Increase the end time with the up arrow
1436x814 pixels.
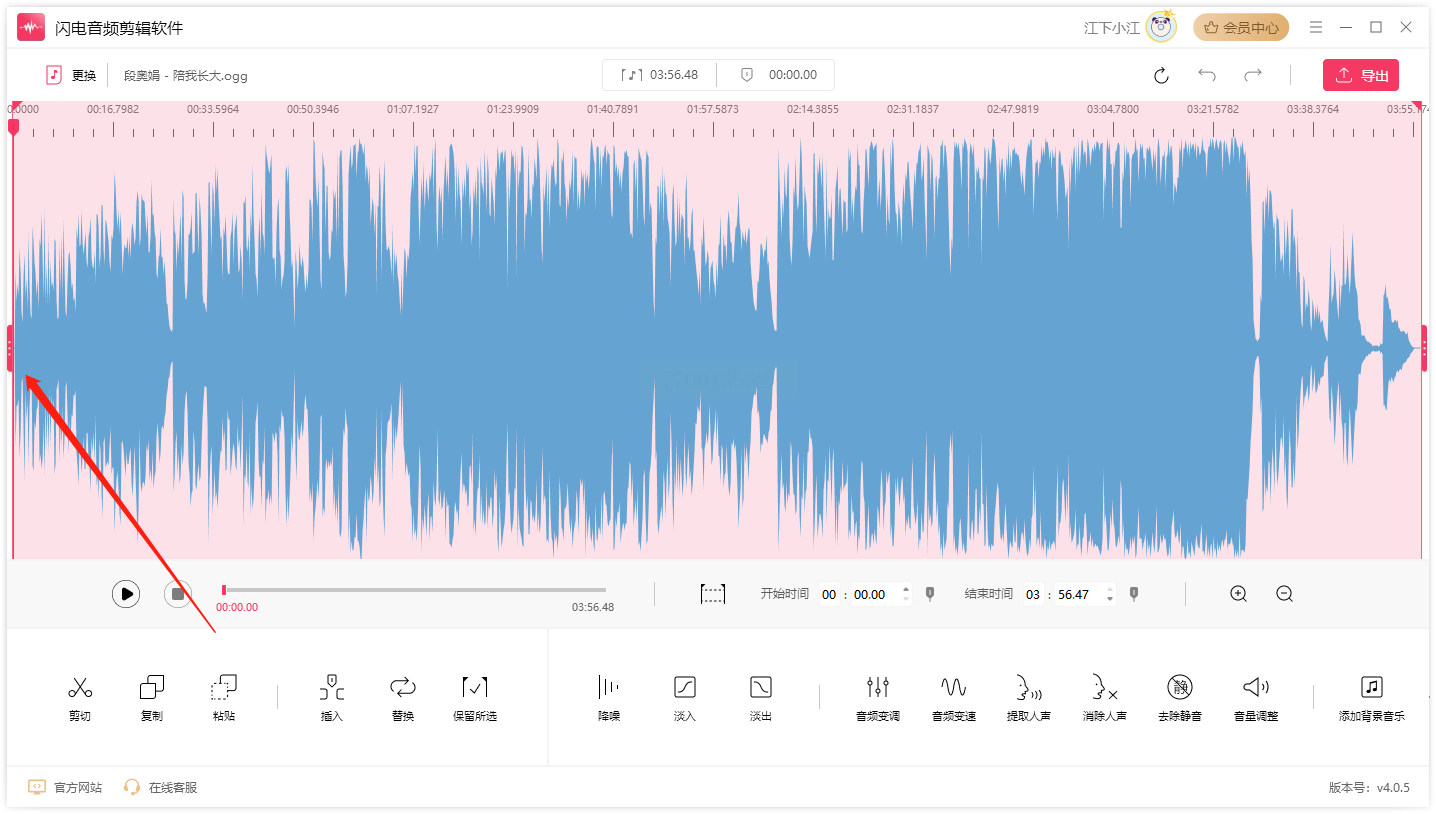pos(1110,589)
